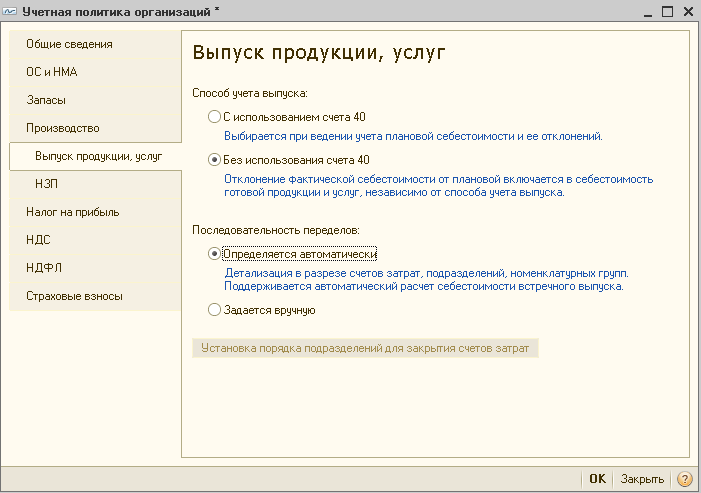Image resolution: width=701 pixels, height=493 pixels.
Task: Click the "Выпуск продукции, услуг" heading
Action: tap(319, 53)
